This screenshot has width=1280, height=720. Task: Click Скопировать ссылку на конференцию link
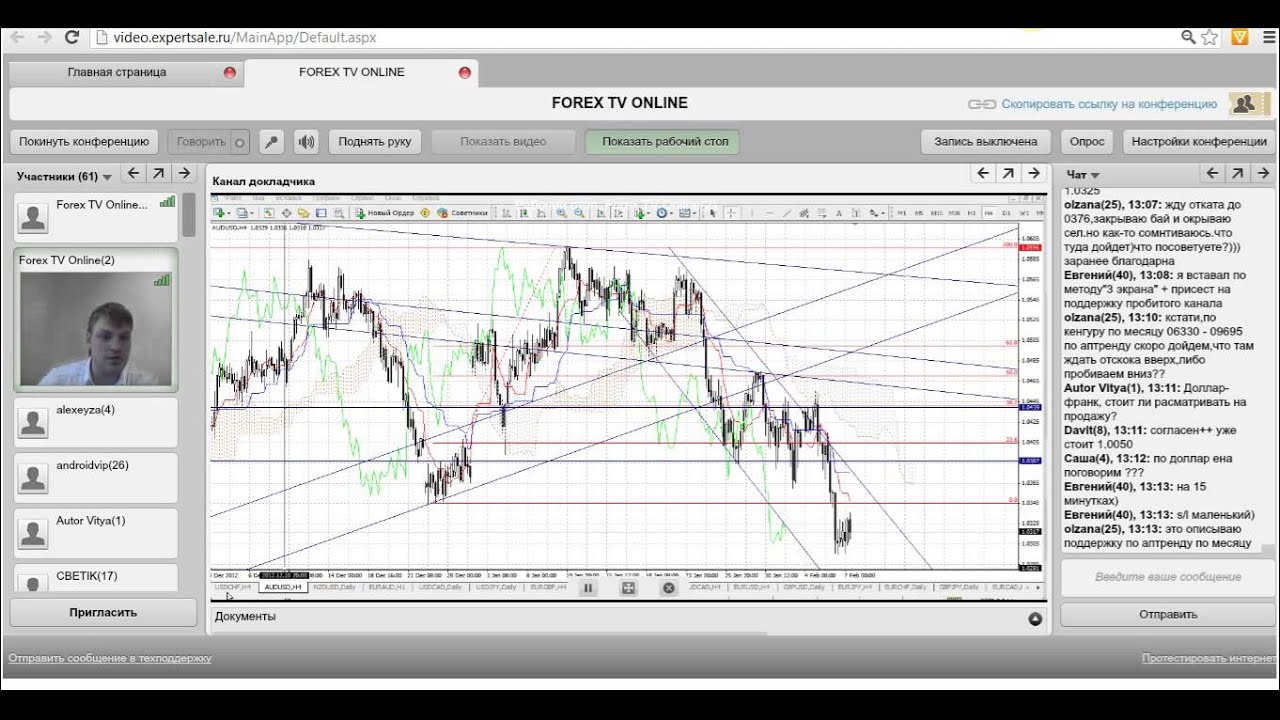point(1110,104)
